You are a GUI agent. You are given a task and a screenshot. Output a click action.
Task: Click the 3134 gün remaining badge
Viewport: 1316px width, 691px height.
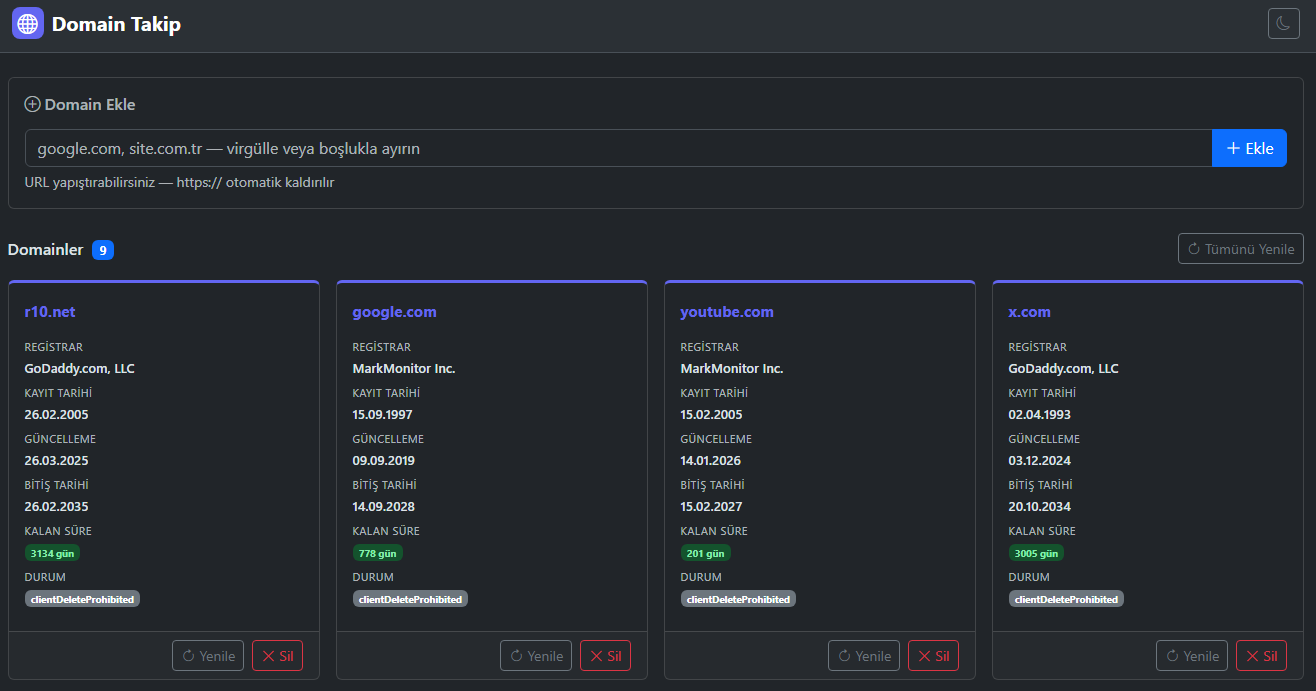coord(52,553)
